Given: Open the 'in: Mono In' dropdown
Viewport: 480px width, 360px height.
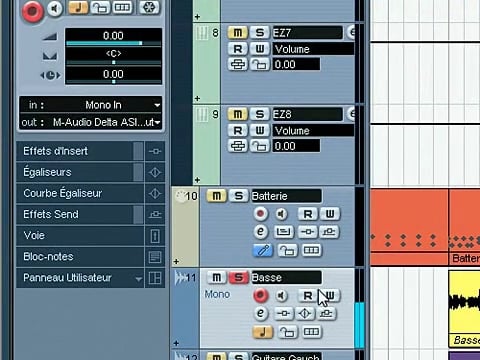Looking at the screenshot, I should pyautogui.click(x=91, y=105).
